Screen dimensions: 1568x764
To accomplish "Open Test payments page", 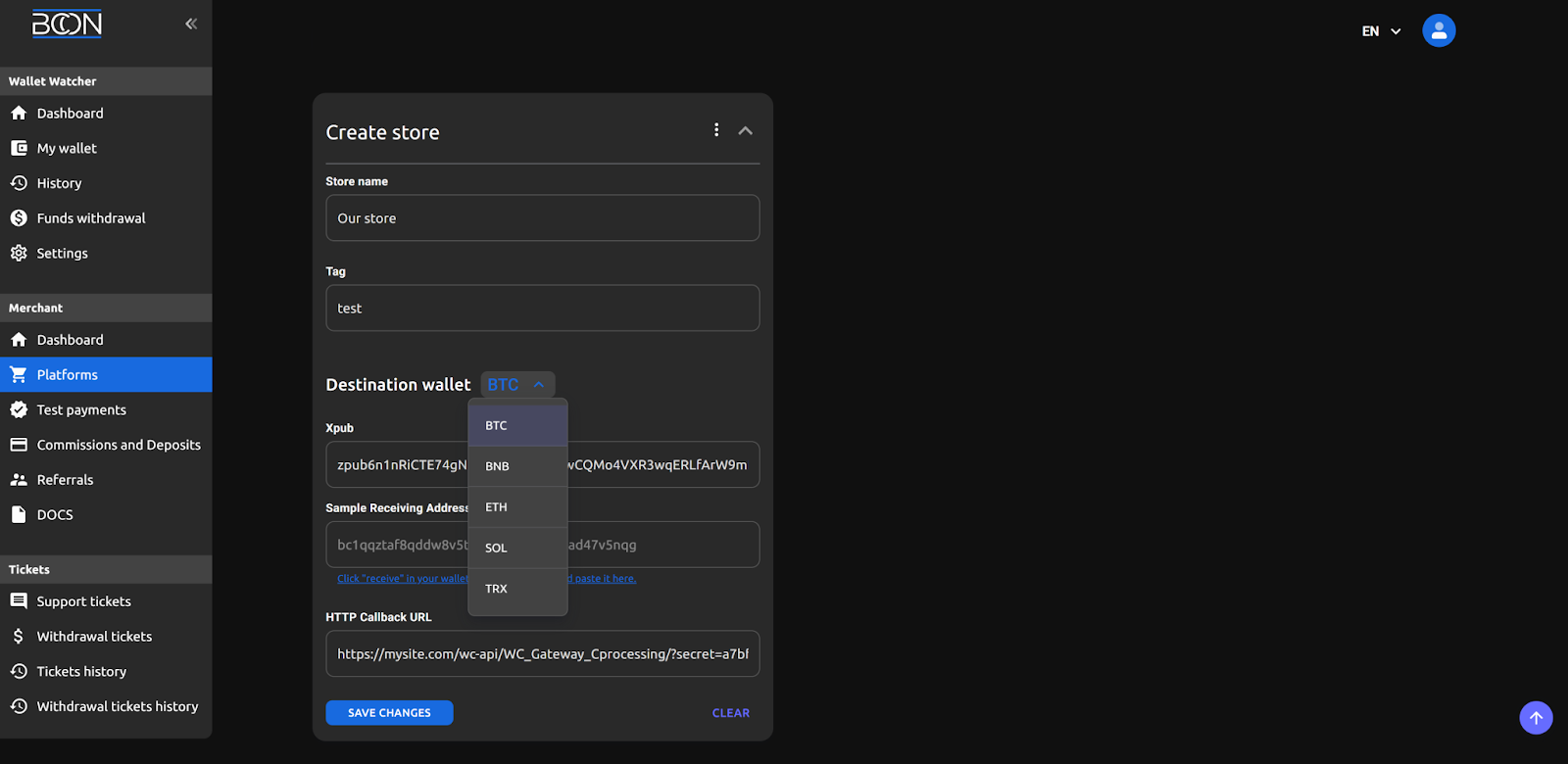I will point(81,410).
